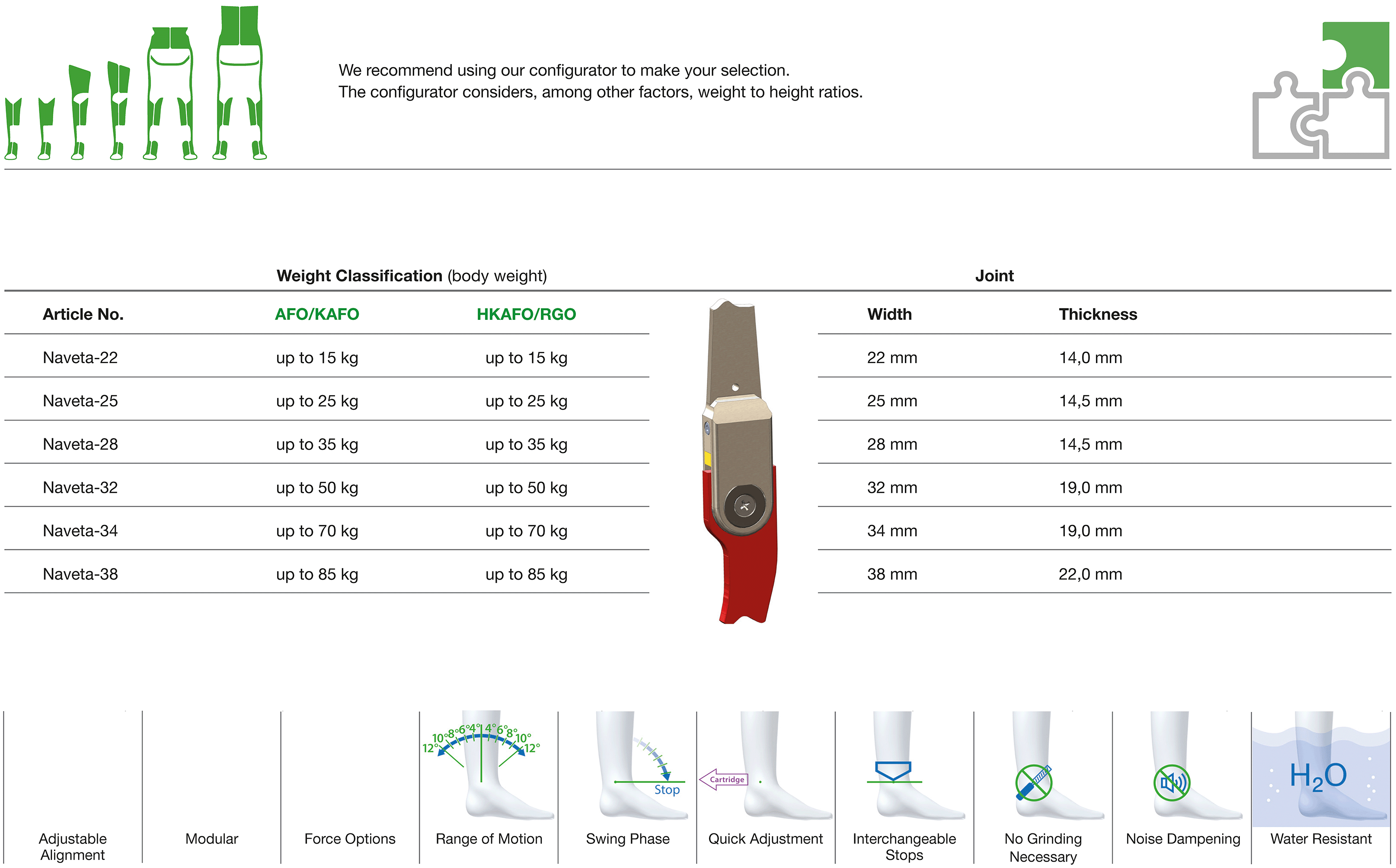
Task: Click HKAFO/RGO value up to 25 kg
Action: tap(527, 401)
